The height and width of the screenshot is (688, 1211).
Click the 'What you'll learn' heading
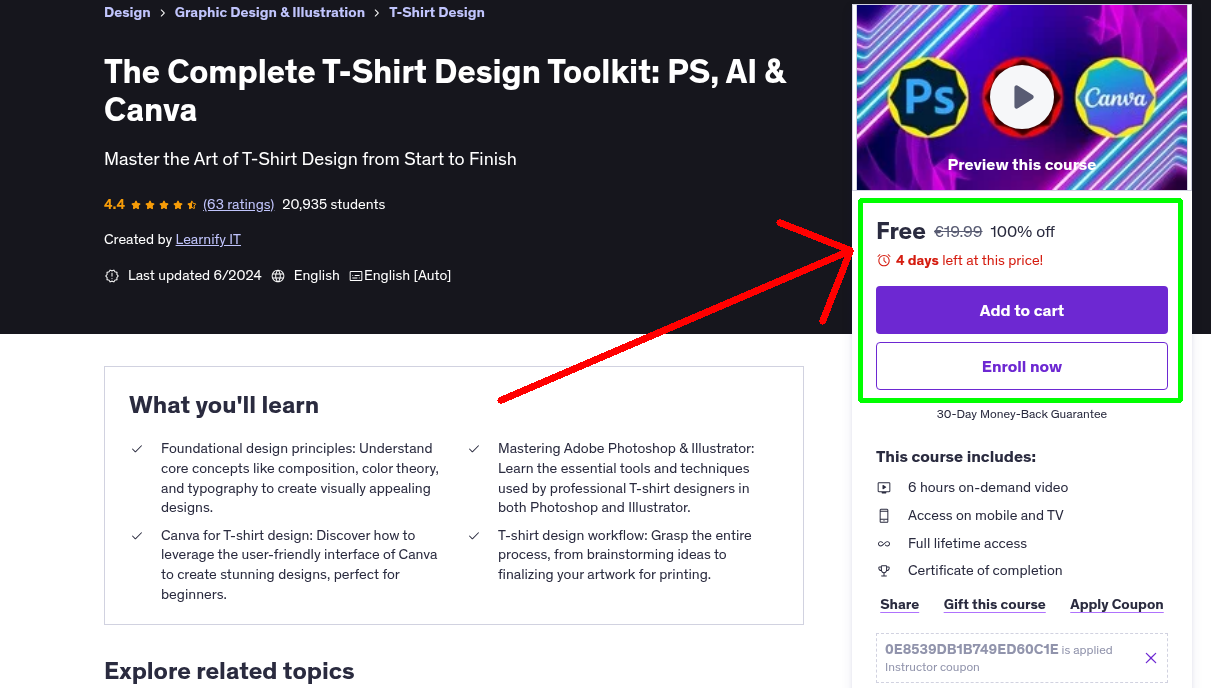[x=224, y=405]
